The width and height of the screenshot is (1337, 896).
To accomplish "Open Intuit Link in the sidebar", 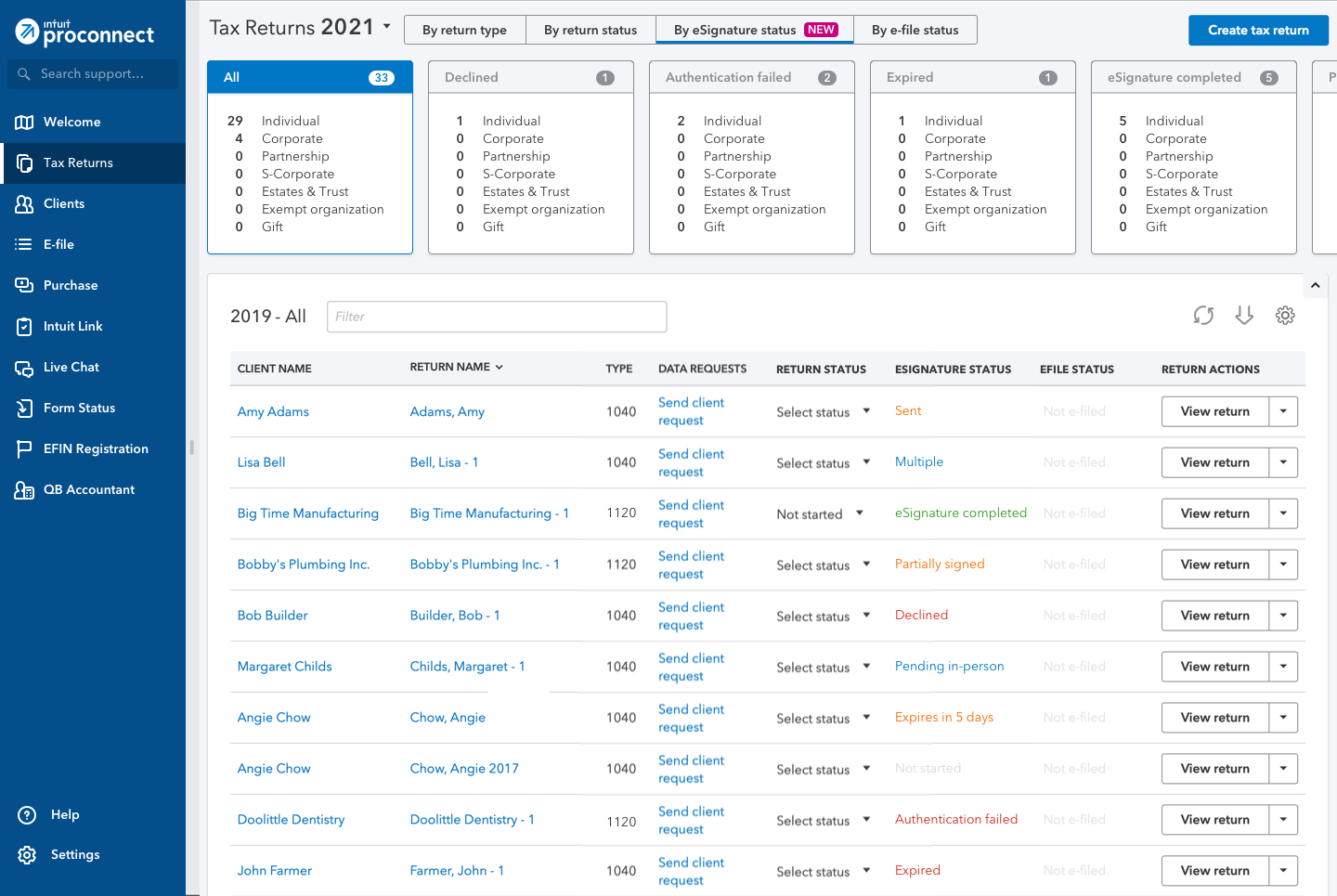I will [74, 326].
